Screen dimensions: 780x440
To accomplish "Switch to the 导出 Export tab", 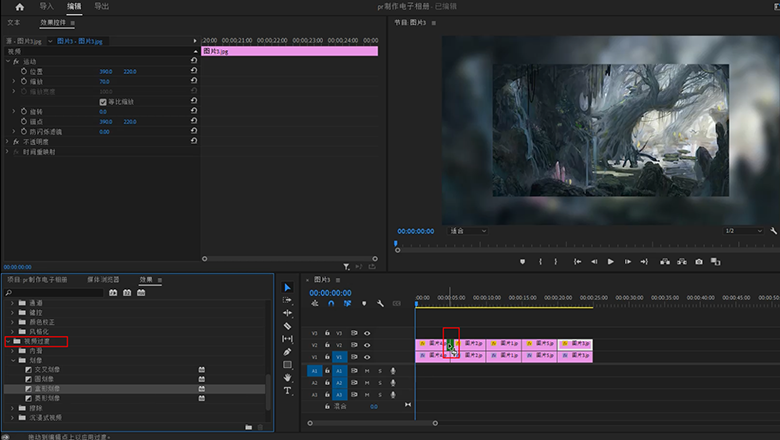I will click(x=101, y=6).
